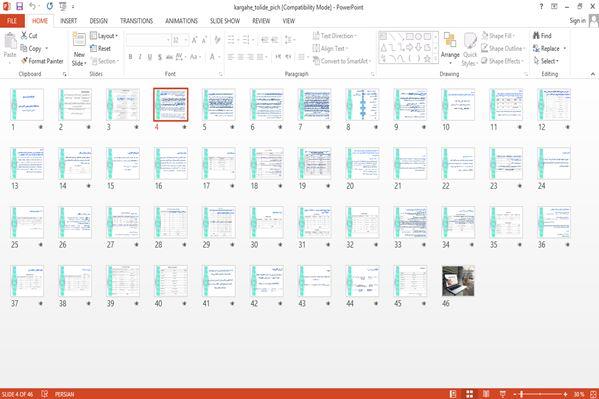599x399 pixels.
Task: Click Increase Font Size icon
Action: tap(194, 40)
